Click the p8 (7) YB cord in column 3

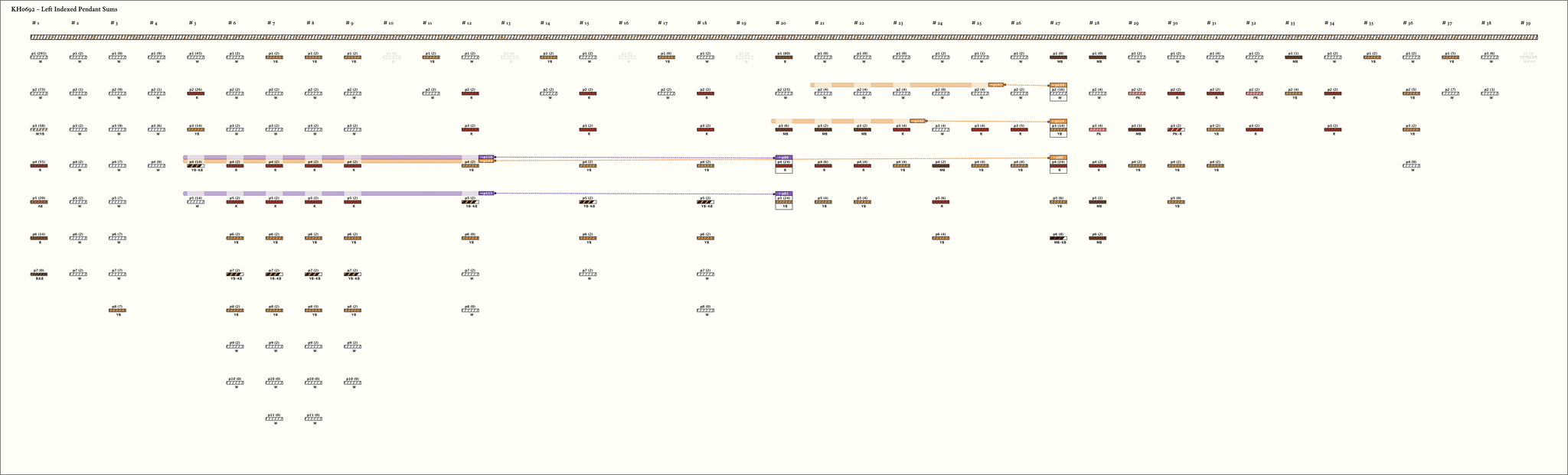117,311
